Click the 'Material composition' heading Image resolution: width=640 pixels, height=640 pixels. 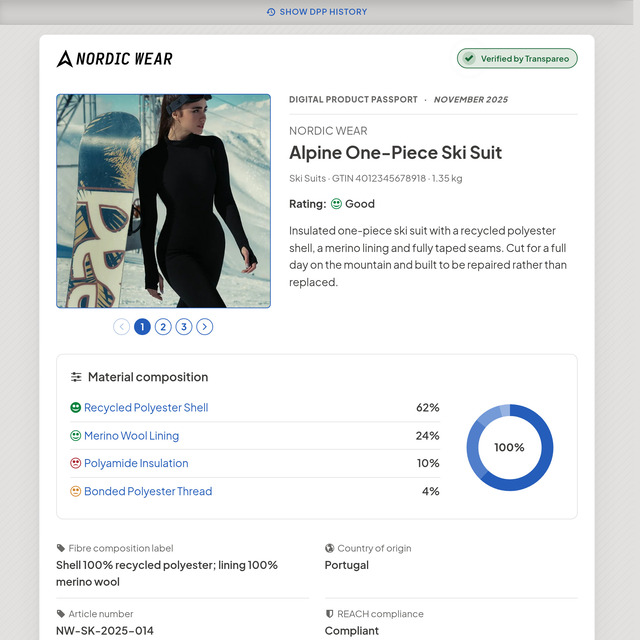[148, 377]
